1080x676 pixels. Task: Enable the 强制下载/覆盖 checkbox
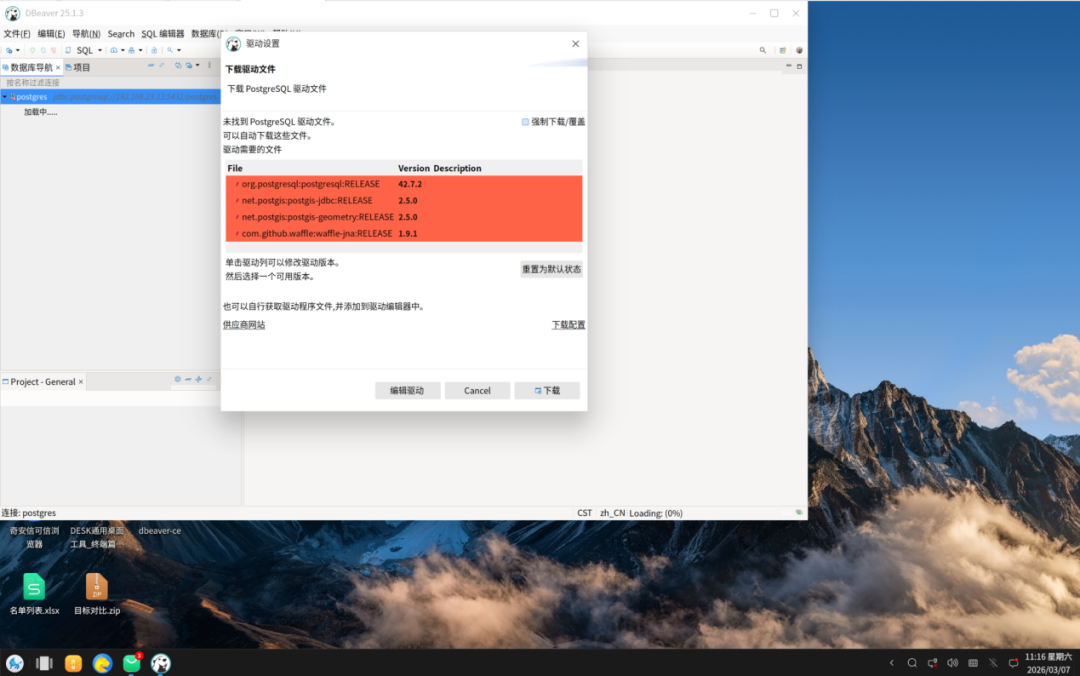(525, 122)
